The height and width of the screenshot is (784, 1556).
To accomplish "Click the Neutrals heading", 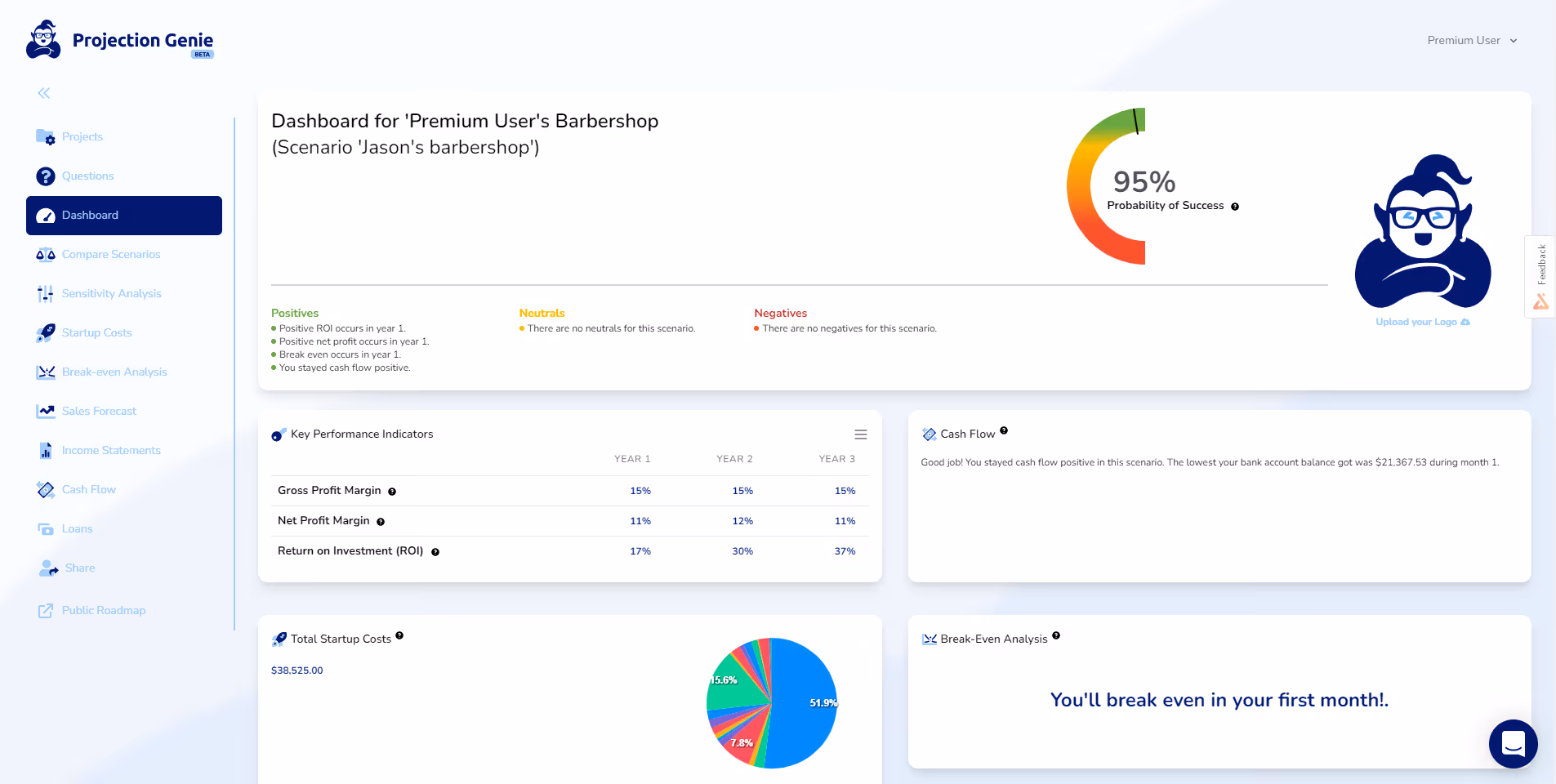I will [542, 313].
